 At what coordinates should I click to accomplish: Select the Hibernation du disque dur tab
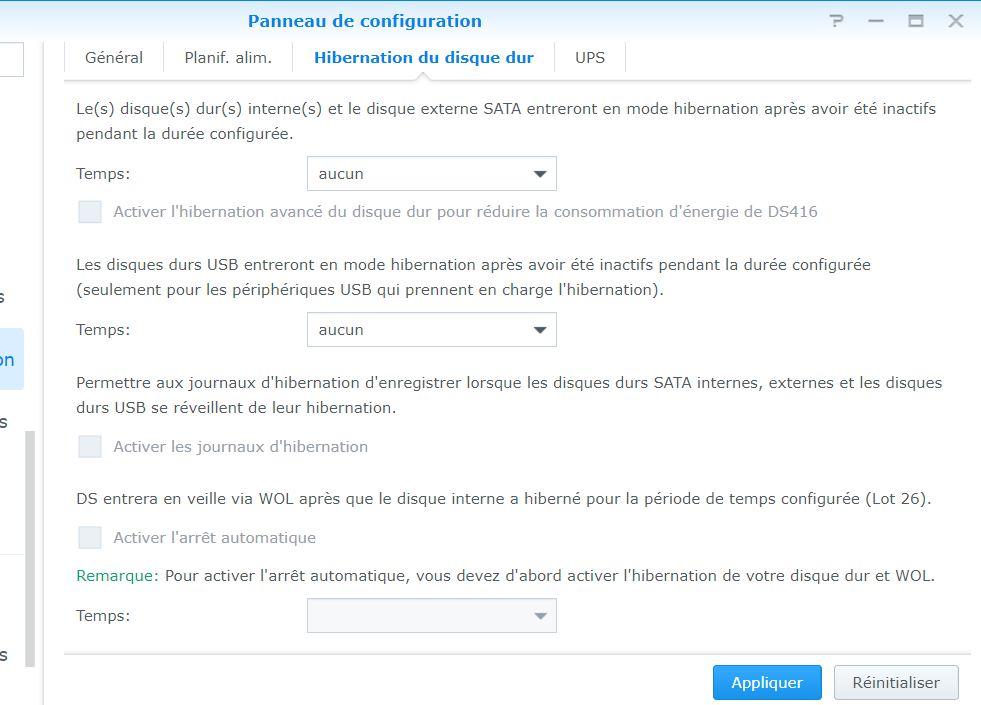click(x=424, y=58)
